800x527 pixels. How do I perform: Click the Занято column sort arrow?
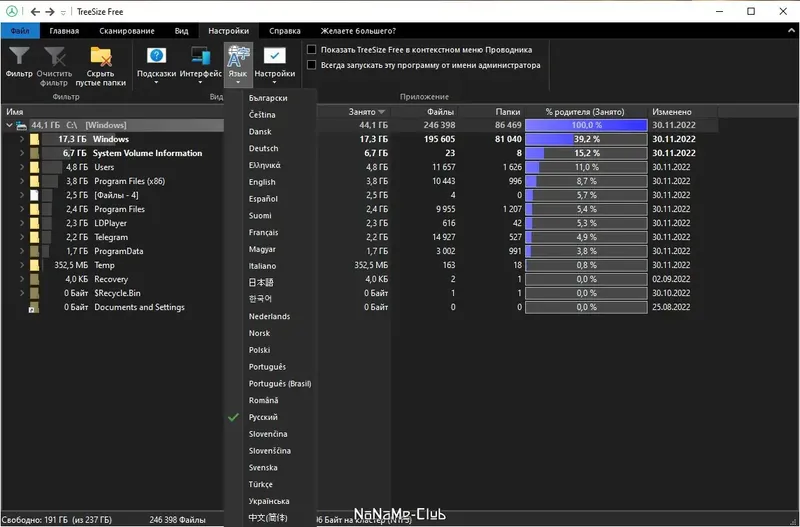tap(381, 112)
